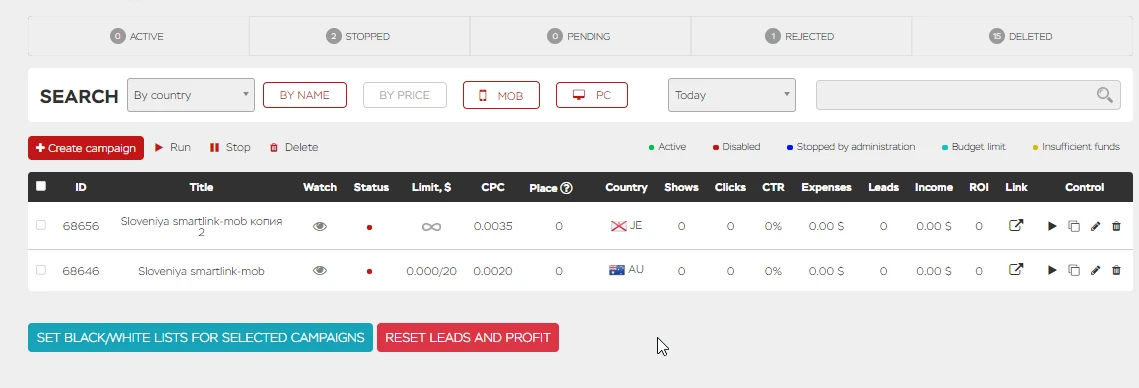1139x388 pixels.
Task: Open external link for campaign 68656
Action: point(1016,226)
